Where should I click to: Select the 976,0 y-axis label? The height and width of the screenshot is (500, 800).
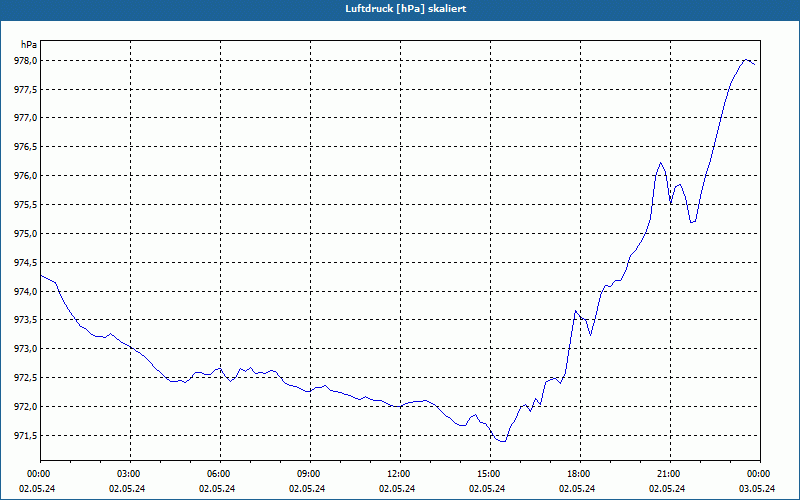(x=26, y=176)
